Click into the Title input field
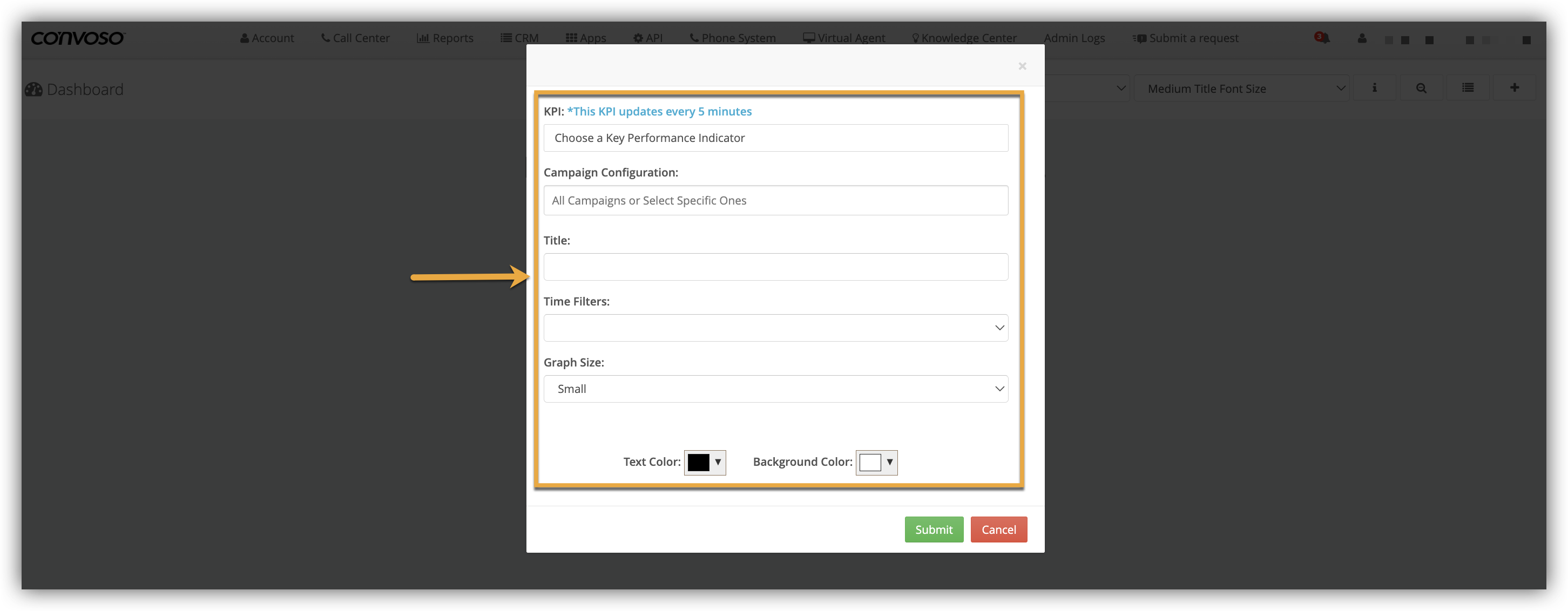The width and height of the screenshot is (1568, 611). point(775,267)
